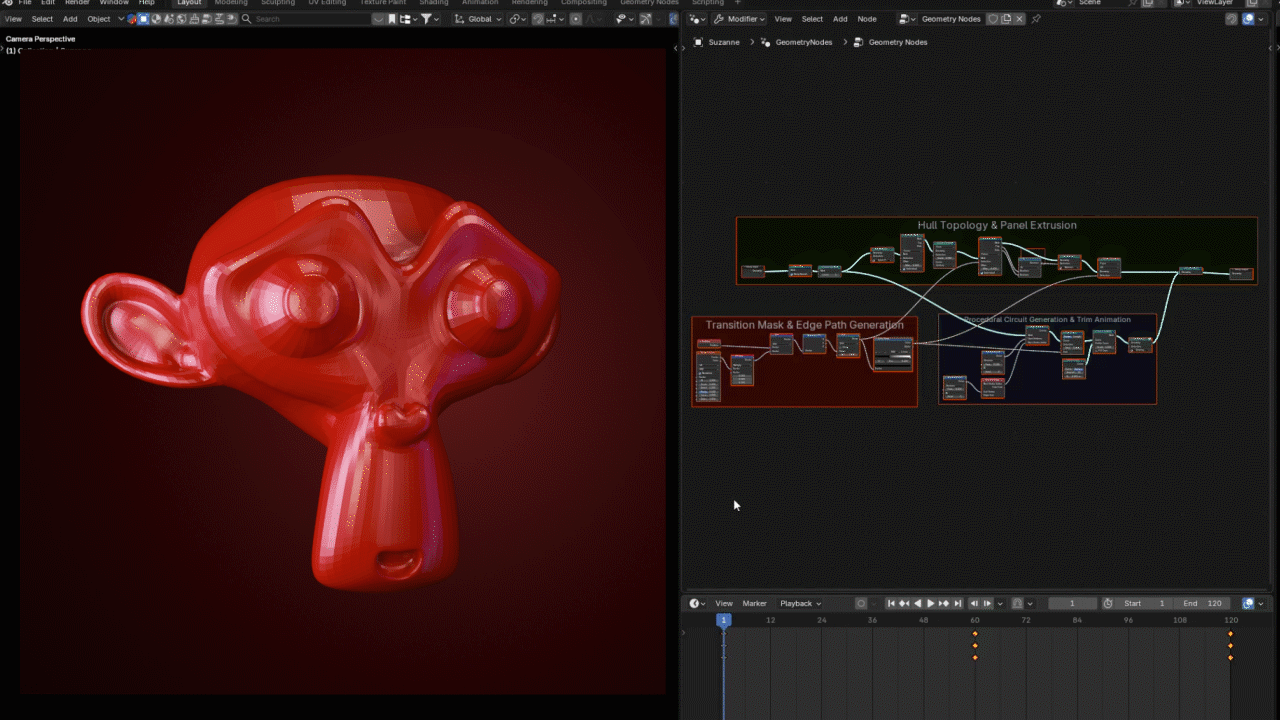Switch to the Sculpting workspace tab
Viewport: 1280px width, 720px height.
point(278,3)
